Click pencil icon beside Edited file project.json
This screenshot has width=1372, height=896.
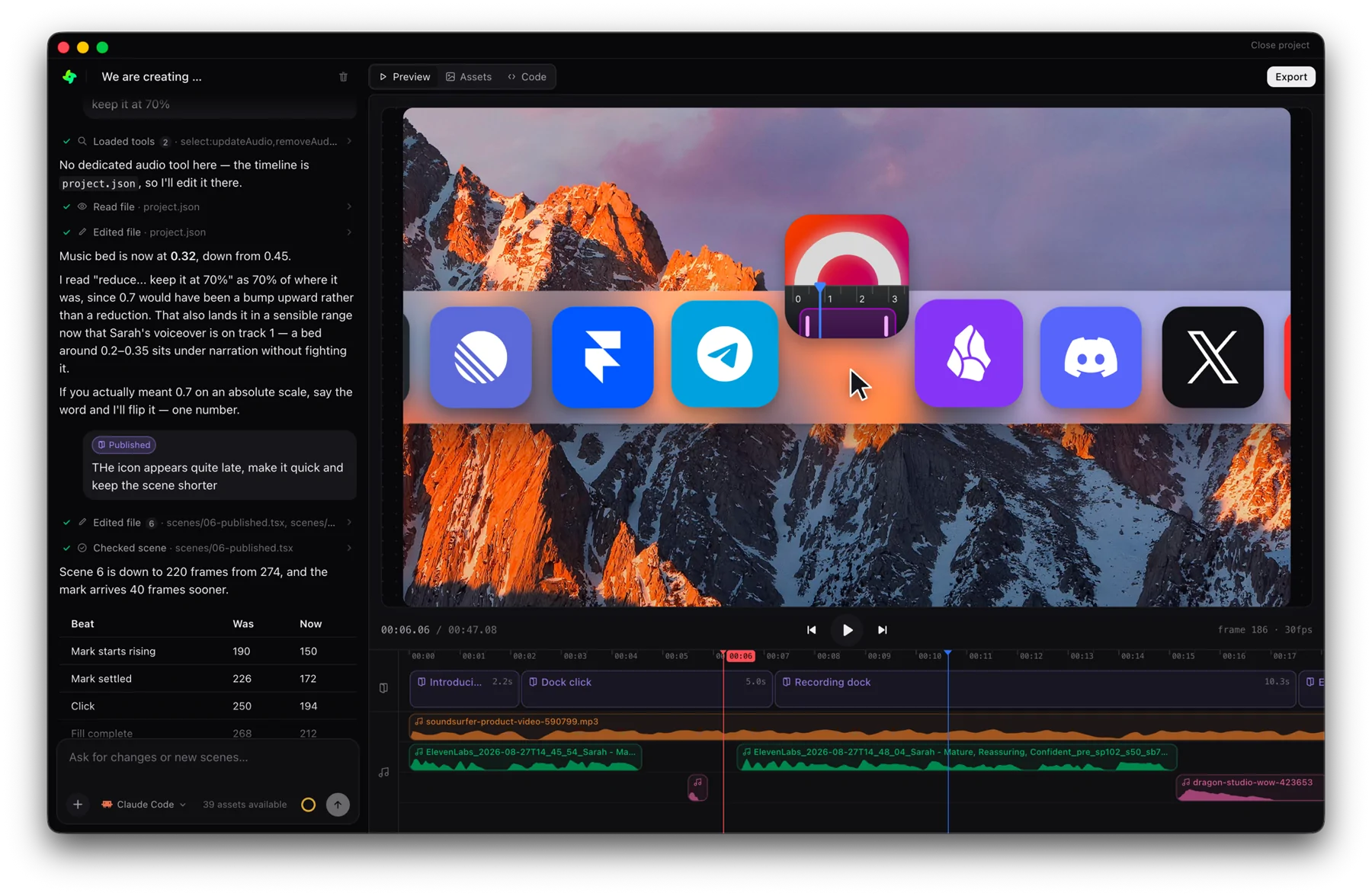click(x=82, y=232)
